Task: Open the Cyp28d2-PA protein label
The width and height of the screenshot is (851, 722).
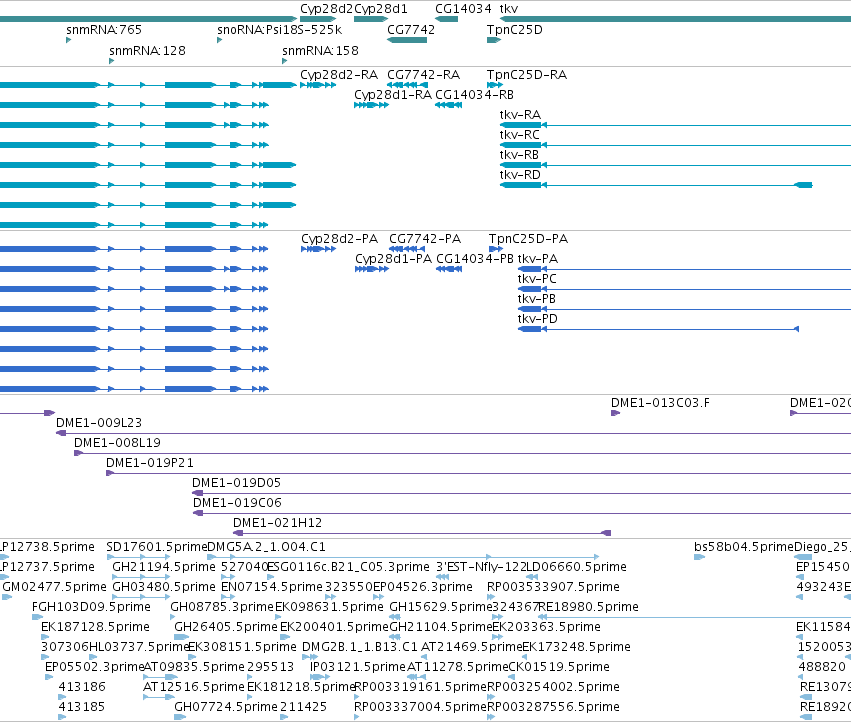Action: point(340,239)
